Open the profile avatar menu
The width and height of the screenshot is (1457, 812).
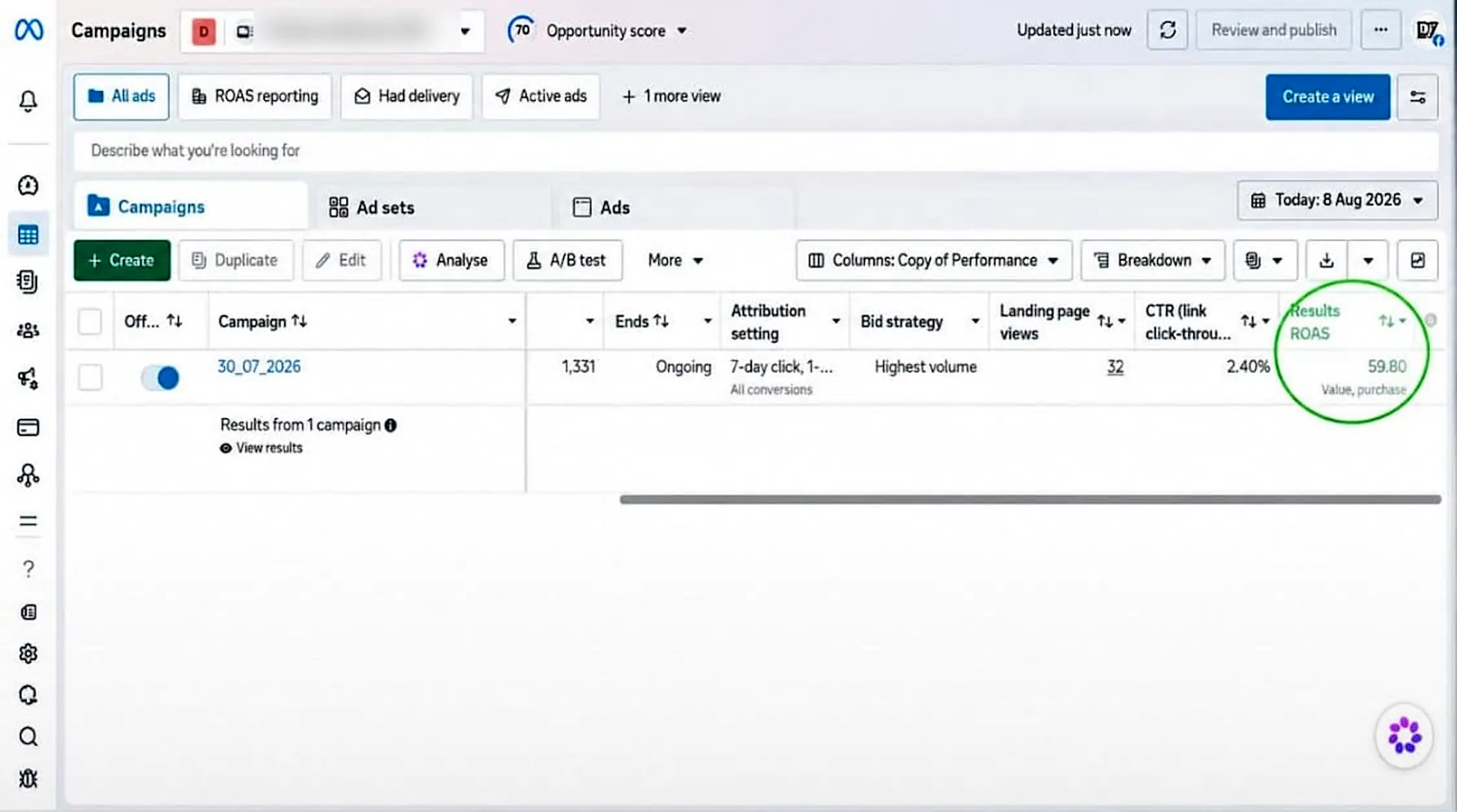click(1428, 31)
